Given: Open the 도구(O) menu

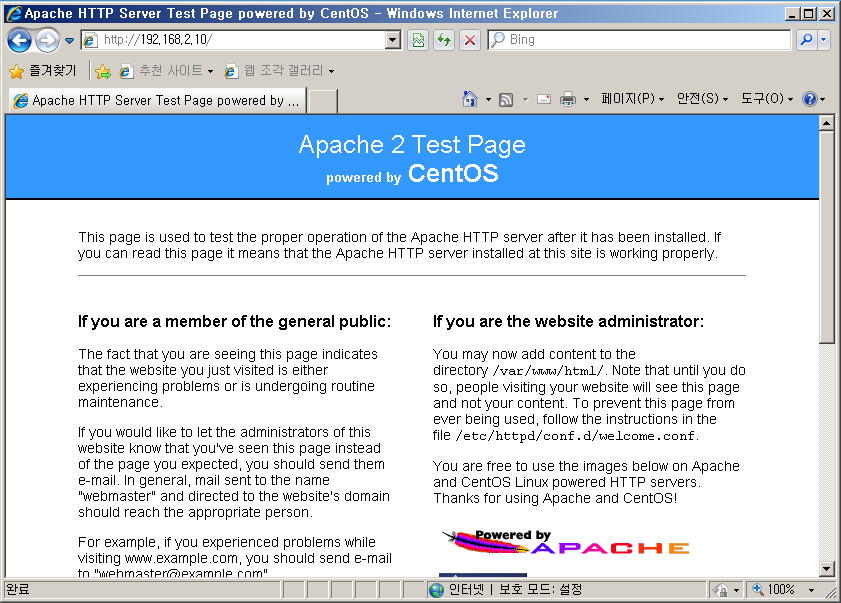Looking at the screenshot, I should [766, 99].
